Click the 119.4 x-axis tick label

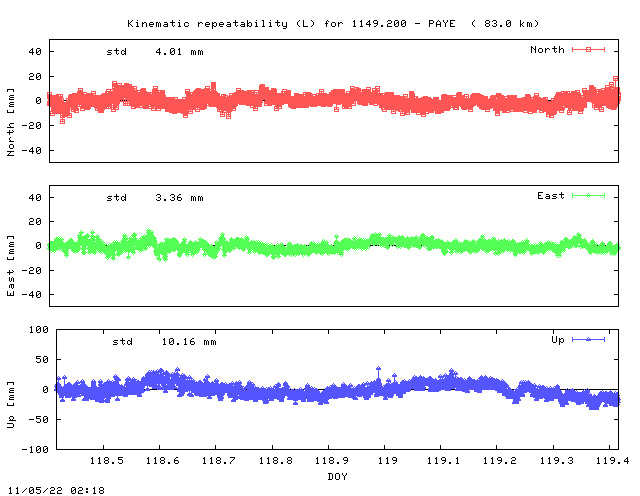[x=612, y=460]
